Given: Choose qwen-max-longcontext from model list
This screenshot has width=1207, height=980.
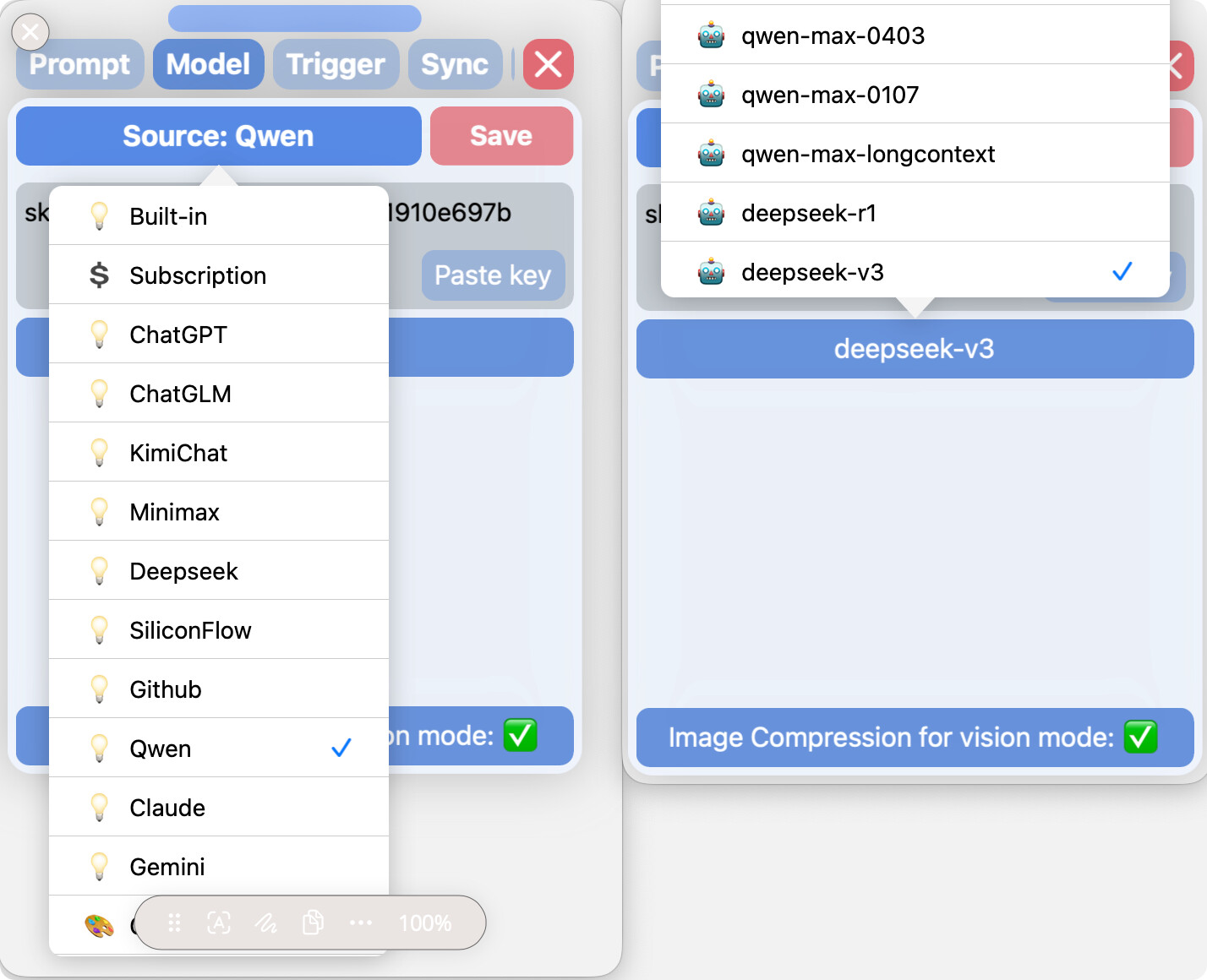Looking at the screenshot, I should (915, 153).
